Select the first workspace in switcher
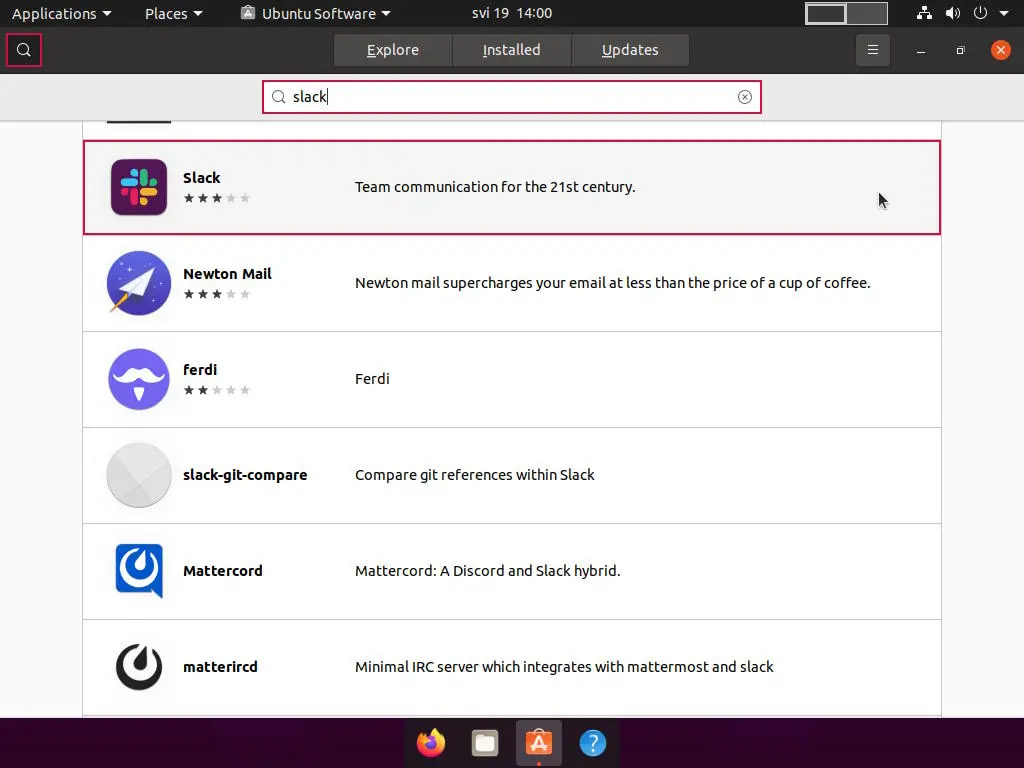 point(826,14)
